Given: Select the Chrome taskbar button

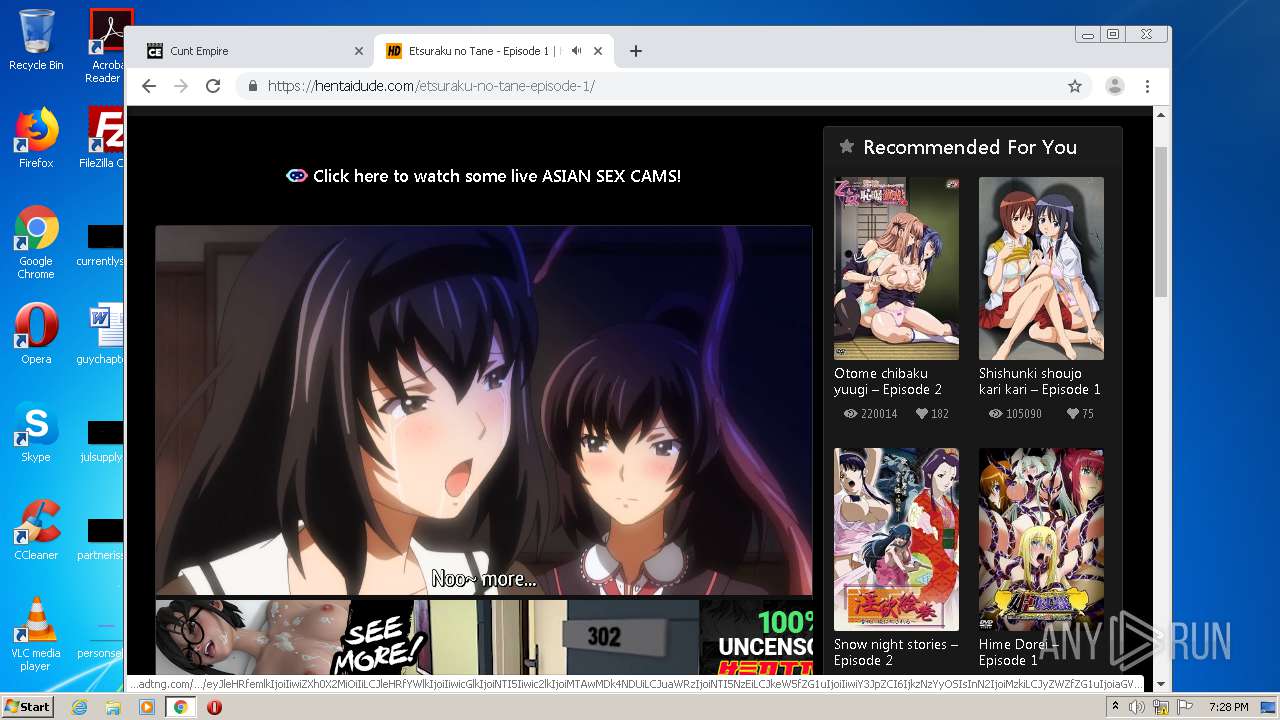Looking at the screenshot, I should tap(180, 707).
